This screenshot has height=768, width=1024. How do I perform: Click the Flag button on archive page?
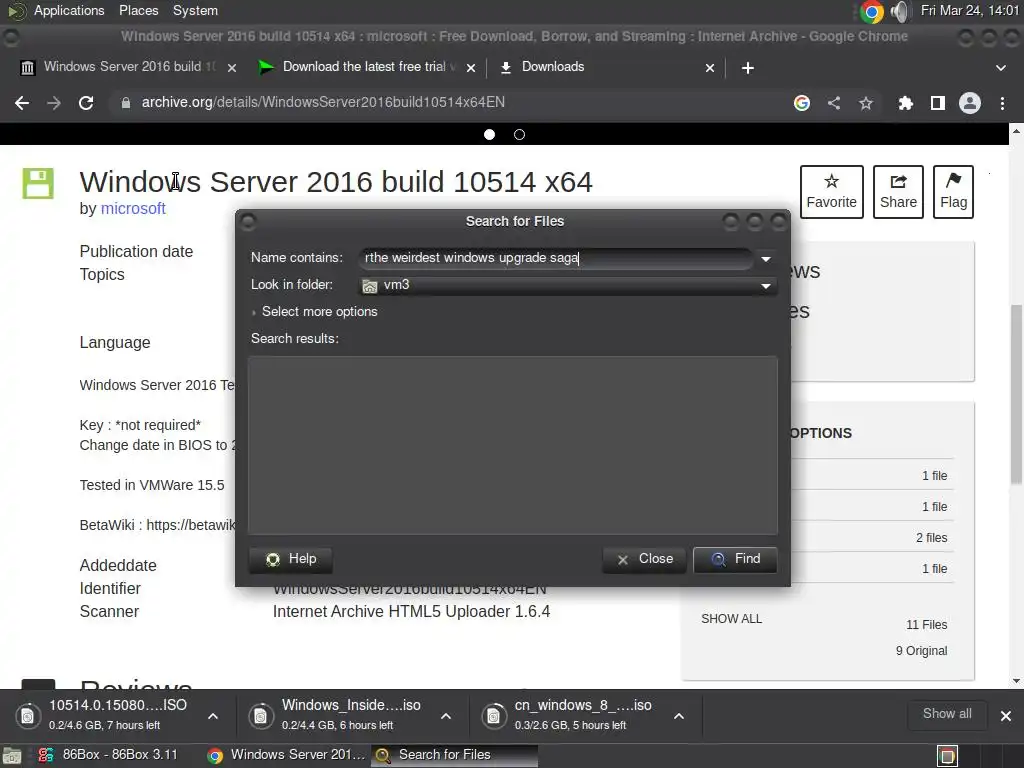[953, 191]
